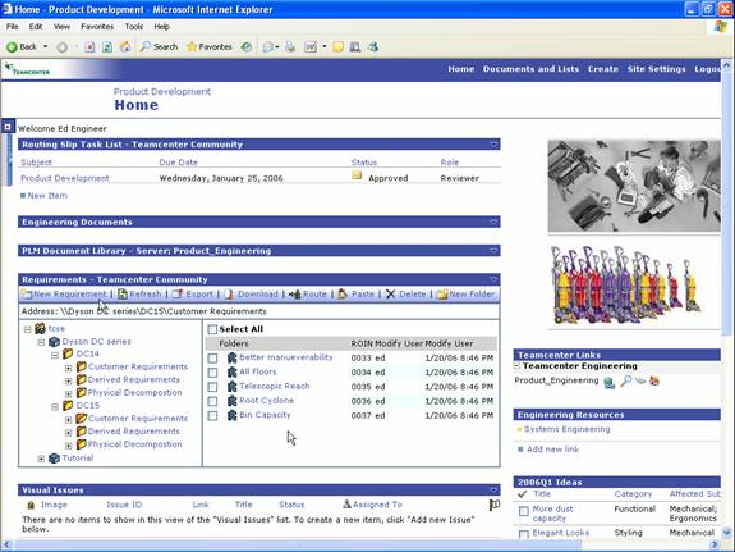This screenshot has height=552, width=735.
Task: Click the Mail toolbar icon
Action: (x=269, y=47)
